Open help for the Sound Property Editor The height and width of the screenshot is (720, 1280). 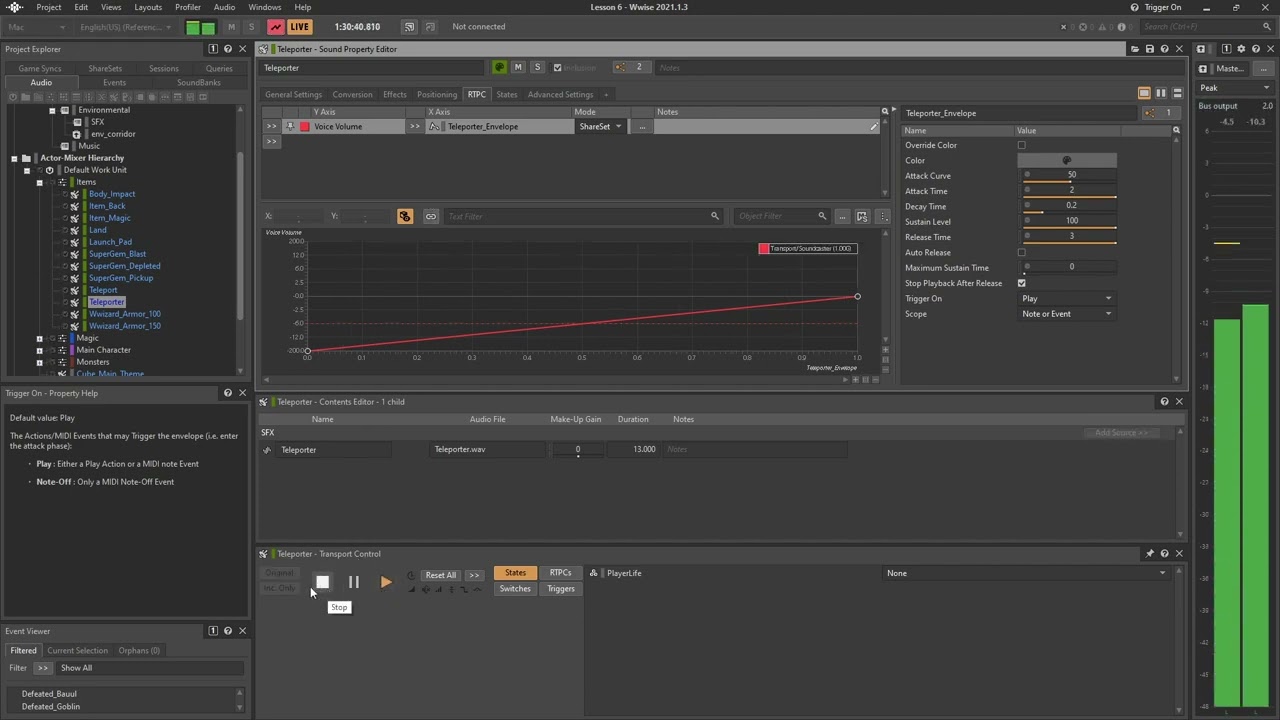pyautogui.click(x=1164, y=49)
